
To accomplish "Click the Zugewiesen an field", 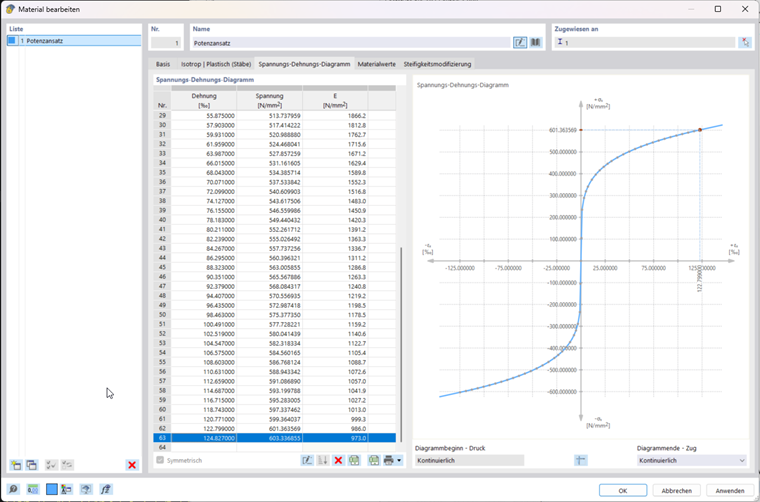I will [x=645, y=43].
